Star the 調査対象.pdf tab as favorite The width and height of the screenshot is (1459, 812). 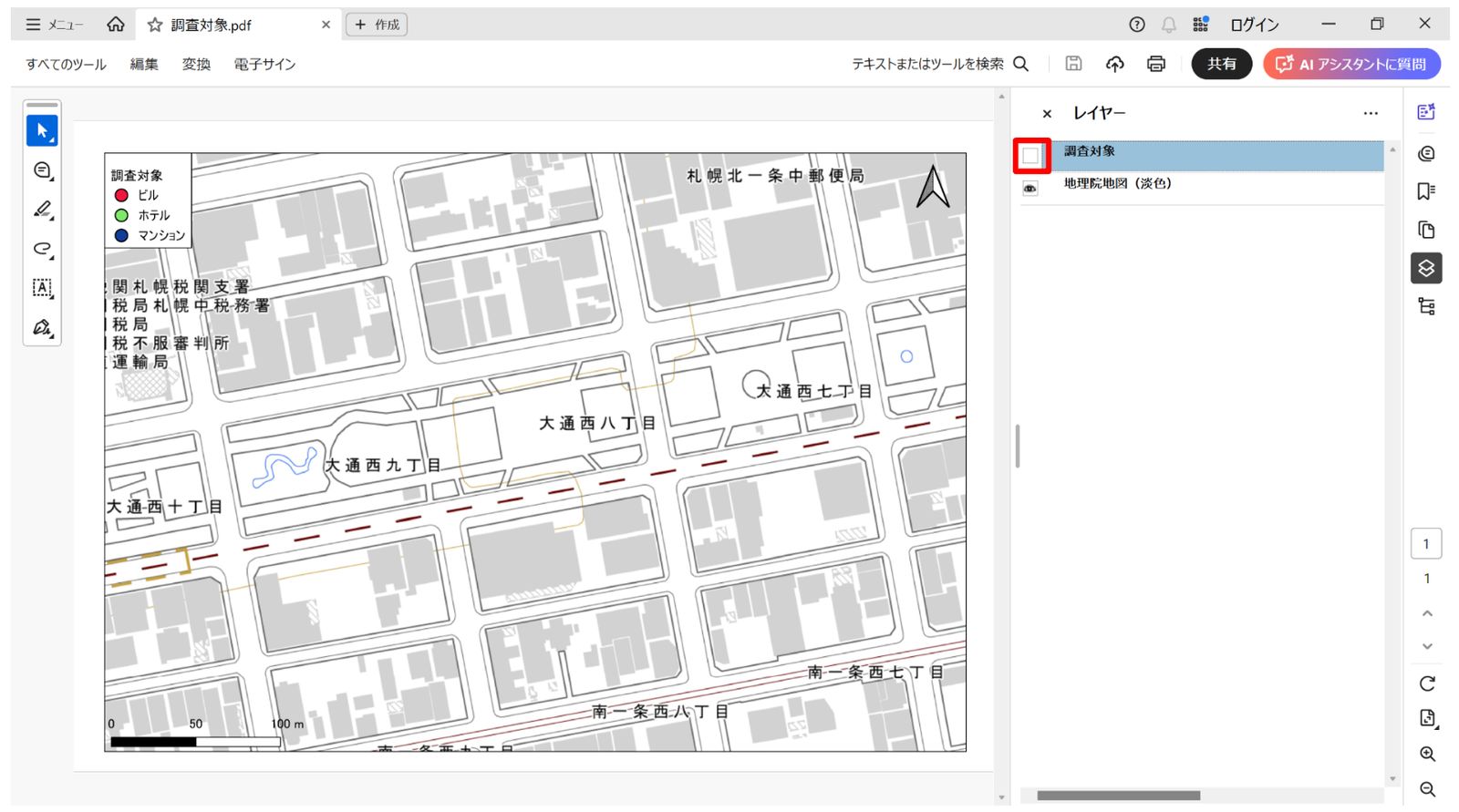pyautogui.click(x=155, y=25)
